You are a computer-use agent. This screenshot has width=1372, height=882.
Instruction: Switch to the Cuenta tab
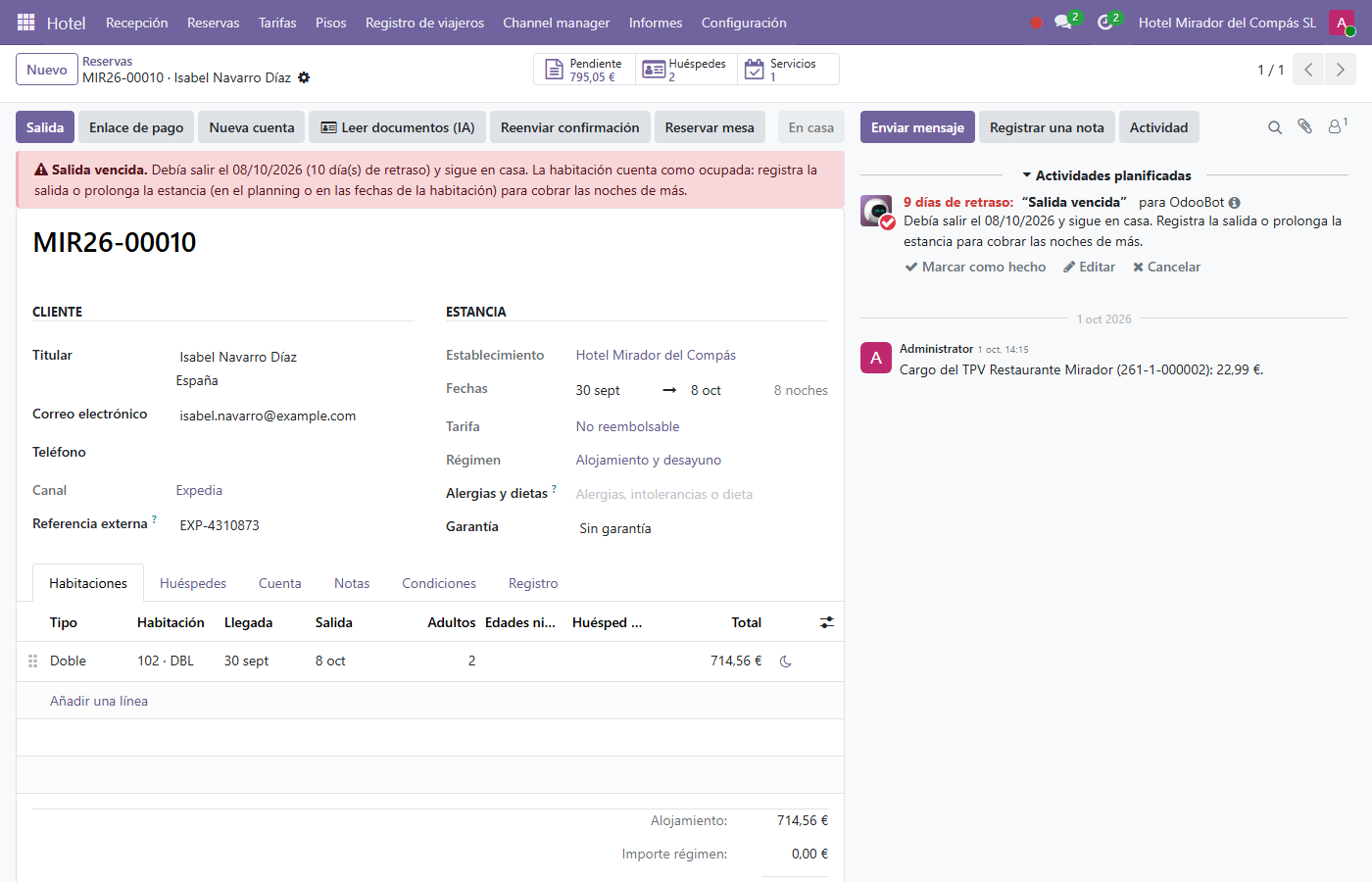280,583
